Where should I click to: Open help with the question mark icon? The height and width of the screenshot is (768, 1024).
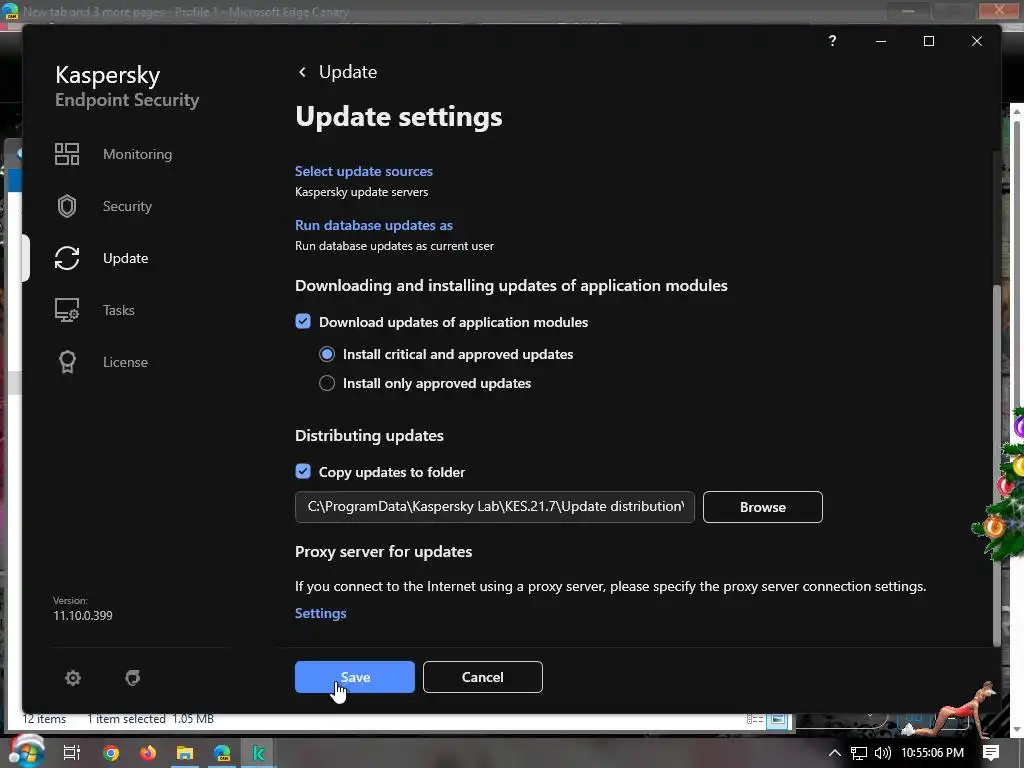(832, 40)
